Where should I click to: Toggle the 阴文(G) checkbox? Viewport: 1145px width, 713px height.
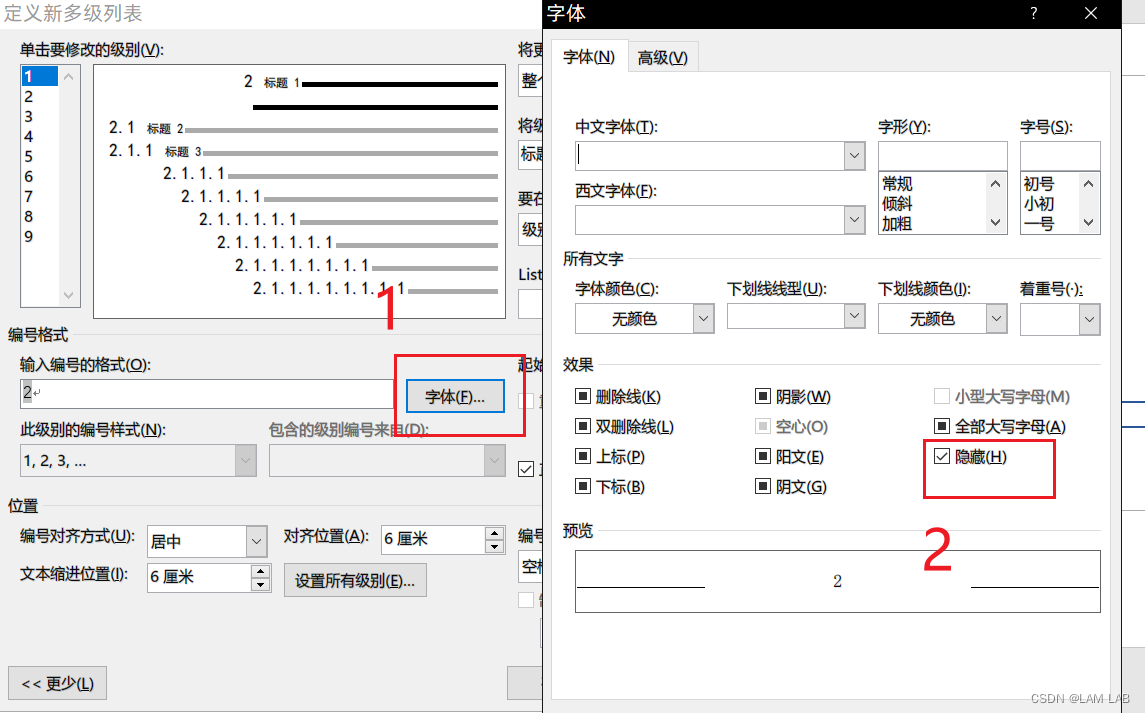[762, 487]
